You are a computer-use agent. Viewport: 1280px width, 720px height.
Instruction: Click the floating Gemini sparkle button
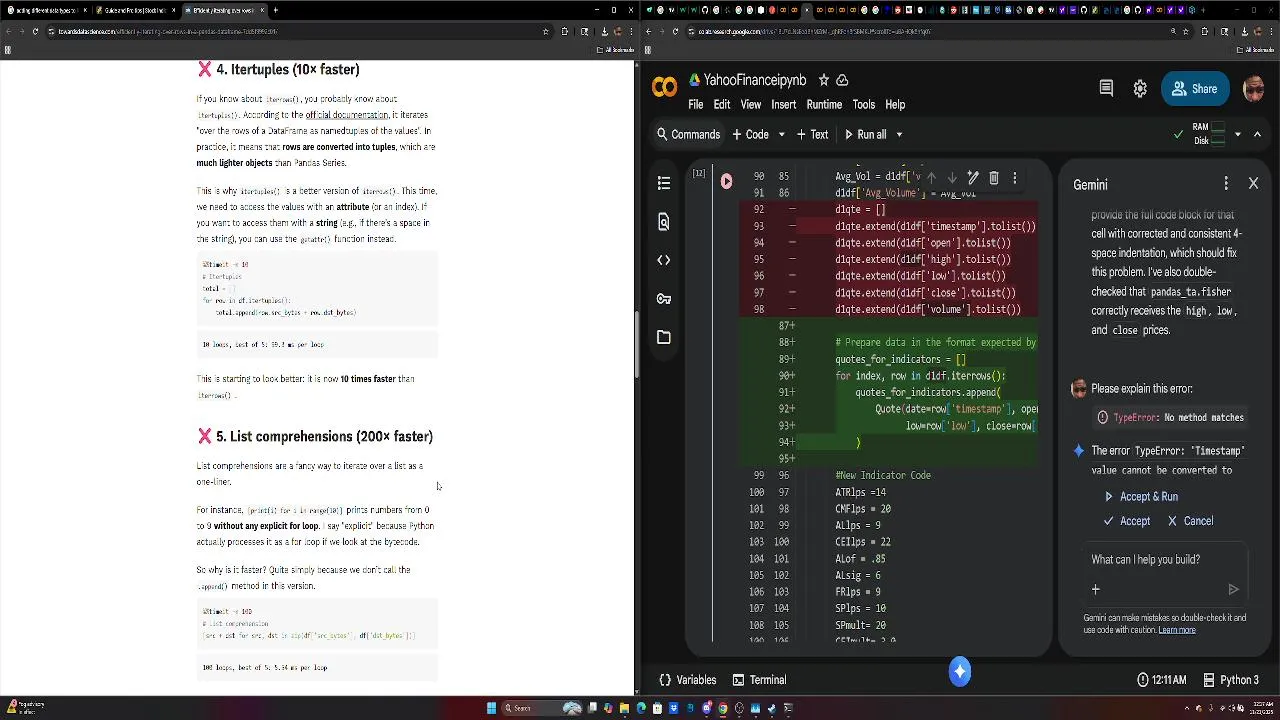point(960,672)
